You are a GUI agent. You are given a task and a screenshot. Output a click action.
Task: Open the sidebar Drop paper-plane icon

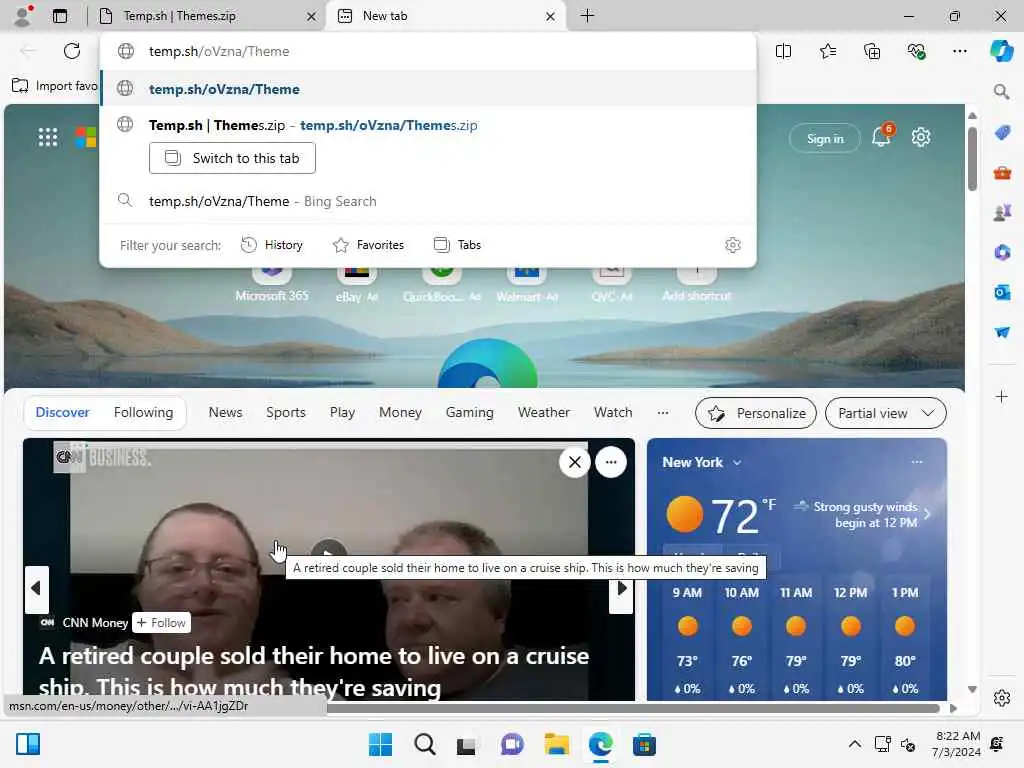pyautogui.click(x=1002, y=332)
